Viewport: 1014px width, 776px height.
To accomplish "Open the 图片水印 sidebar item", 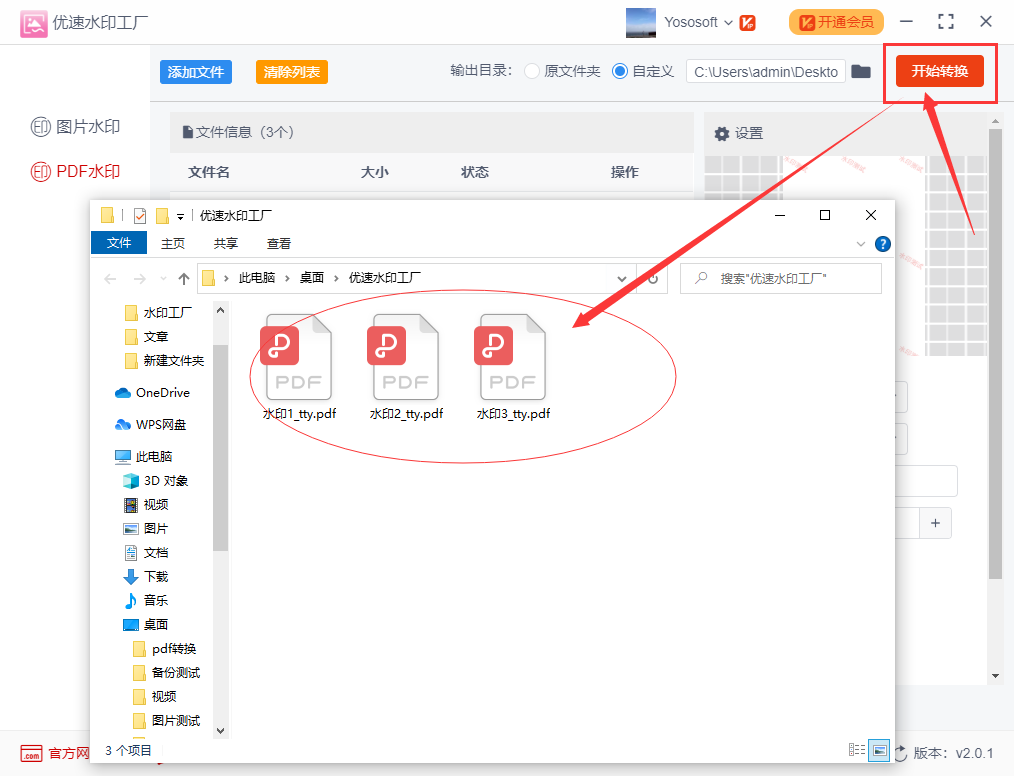I will point(76,127).
